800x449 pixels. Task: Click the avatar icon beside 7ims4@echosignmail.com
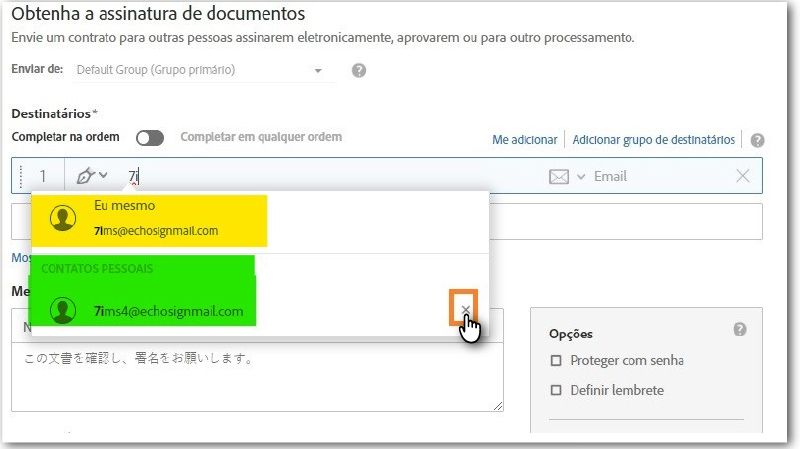[x=63, y=311]
